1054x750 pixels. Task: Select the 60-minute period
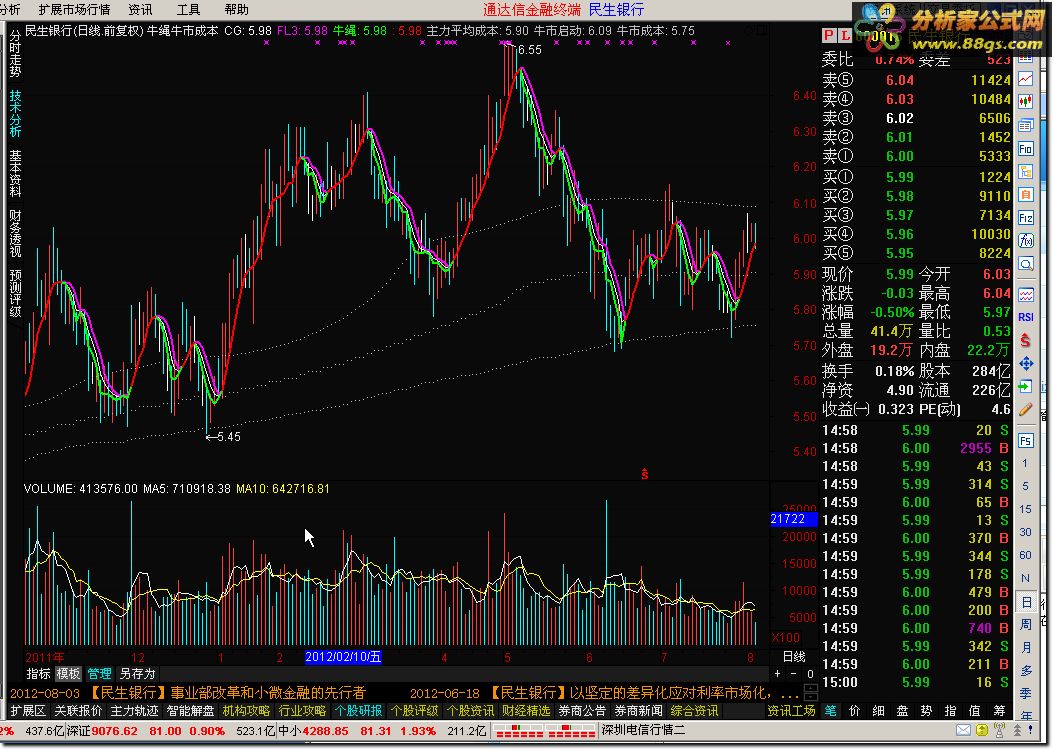1025,555
